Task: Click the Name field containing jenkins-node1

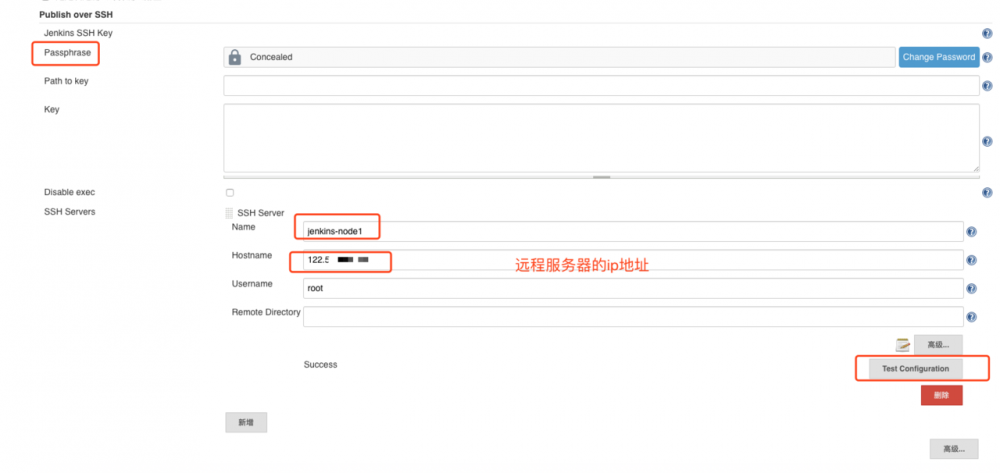Action: pos(633,231)
